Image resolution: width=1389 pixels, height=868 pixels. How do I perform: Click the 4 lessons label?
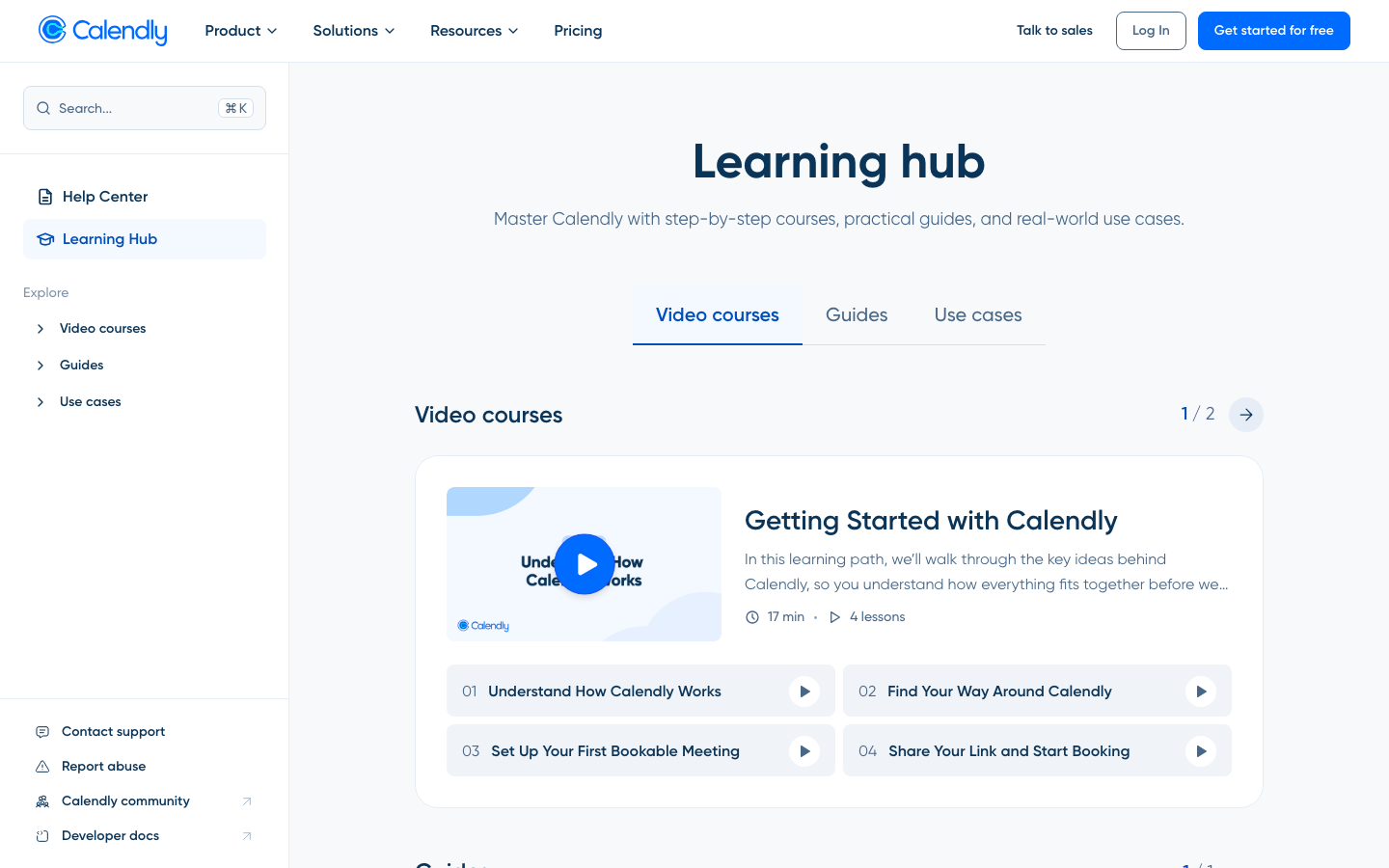877,617
